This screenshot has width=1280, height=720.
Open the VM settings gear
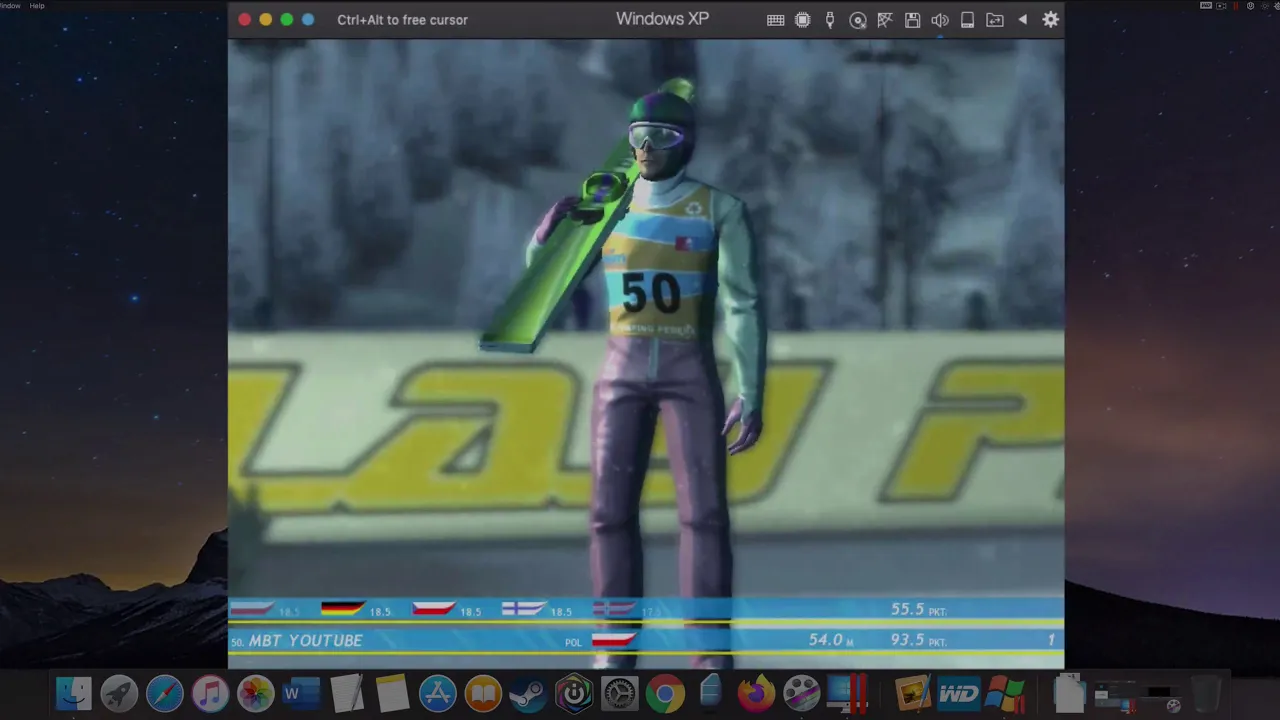click(x=1050, y=19)
